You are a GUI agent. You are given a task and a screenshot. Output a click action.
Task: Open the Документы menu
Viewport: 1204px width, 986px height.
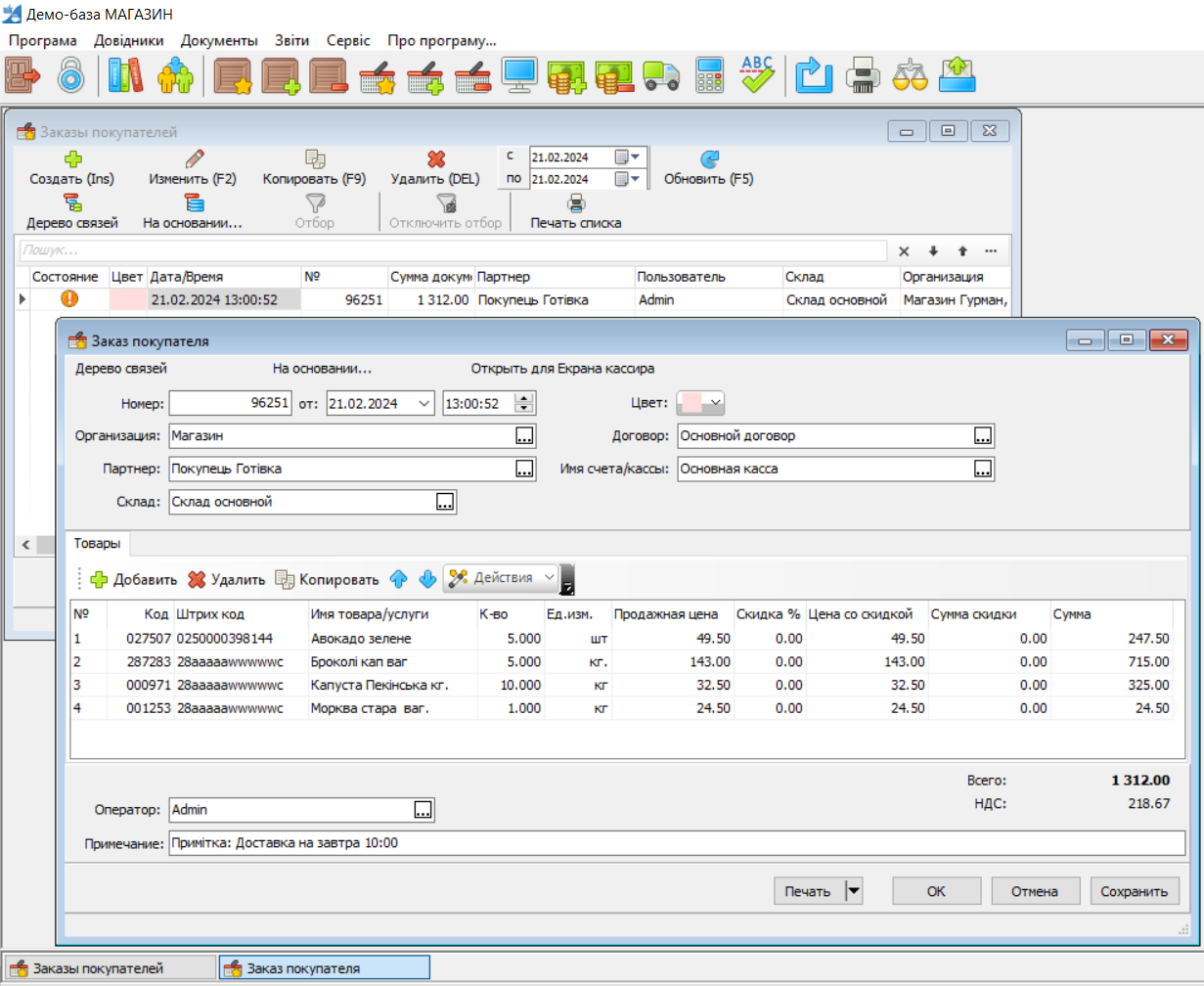point(219,40)
